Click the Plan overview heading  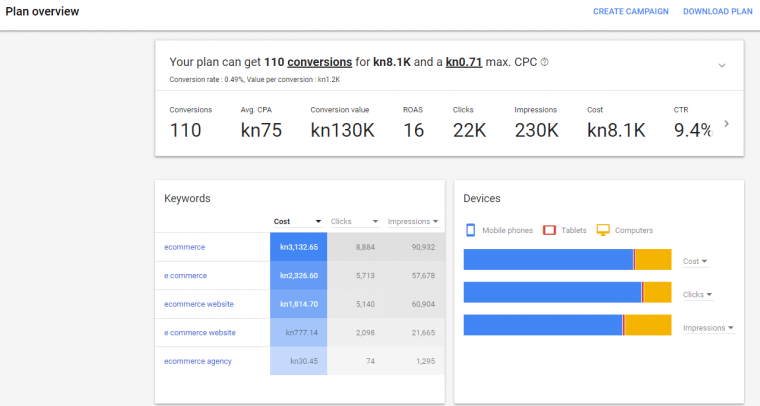click(42, 12)
